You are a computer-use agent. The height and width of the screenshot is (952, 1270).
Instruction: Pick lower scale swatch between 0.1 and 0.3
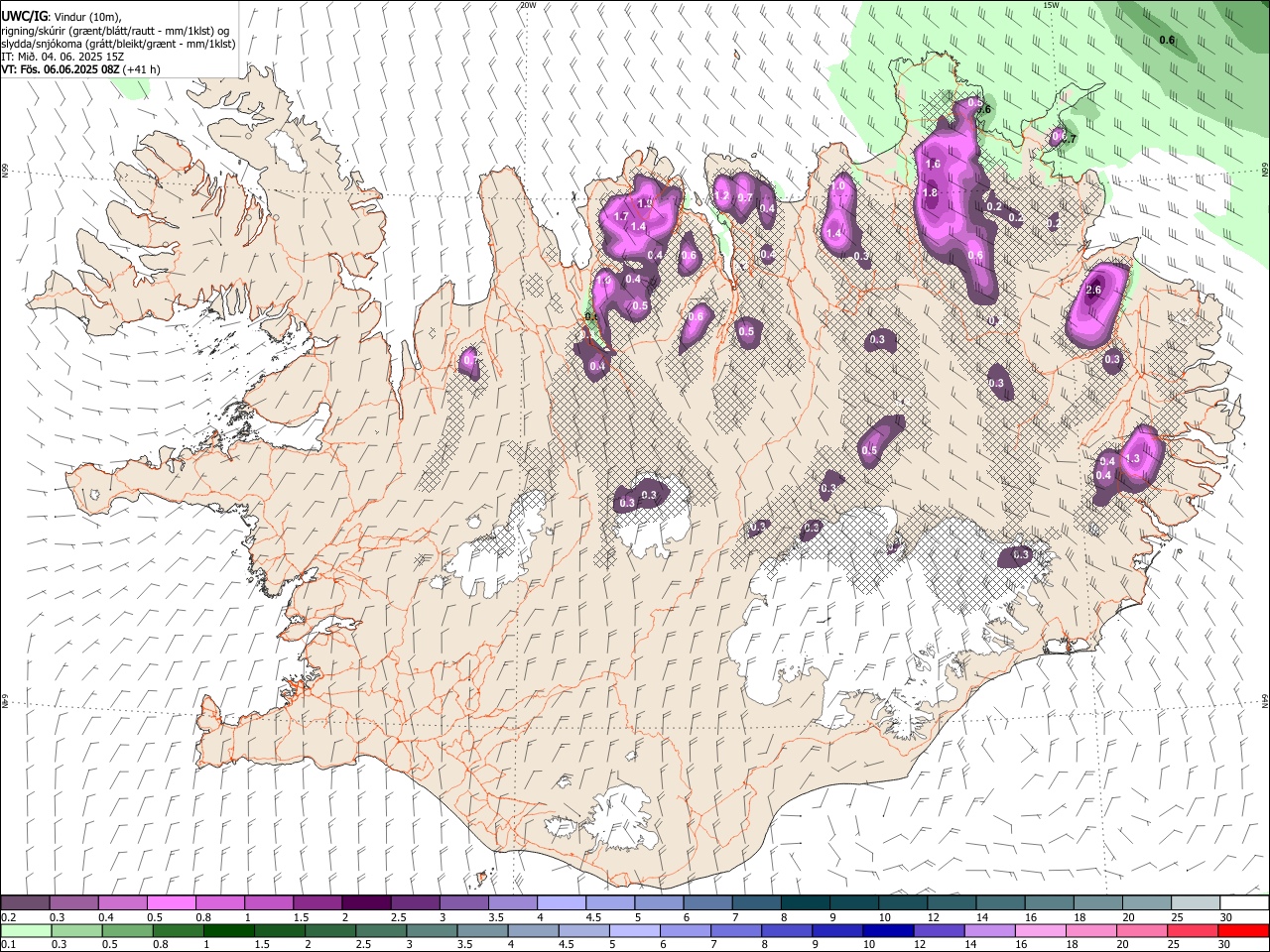click(x=26, y=931)
